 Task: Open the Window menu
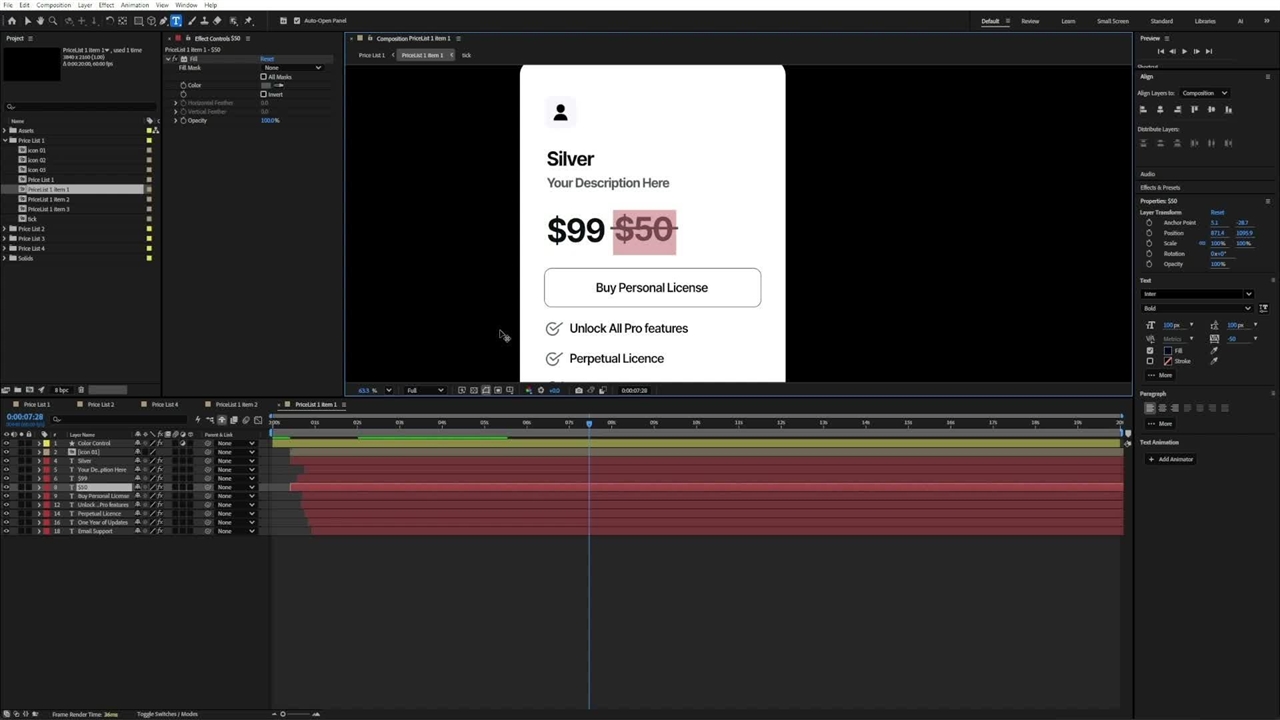186,5
